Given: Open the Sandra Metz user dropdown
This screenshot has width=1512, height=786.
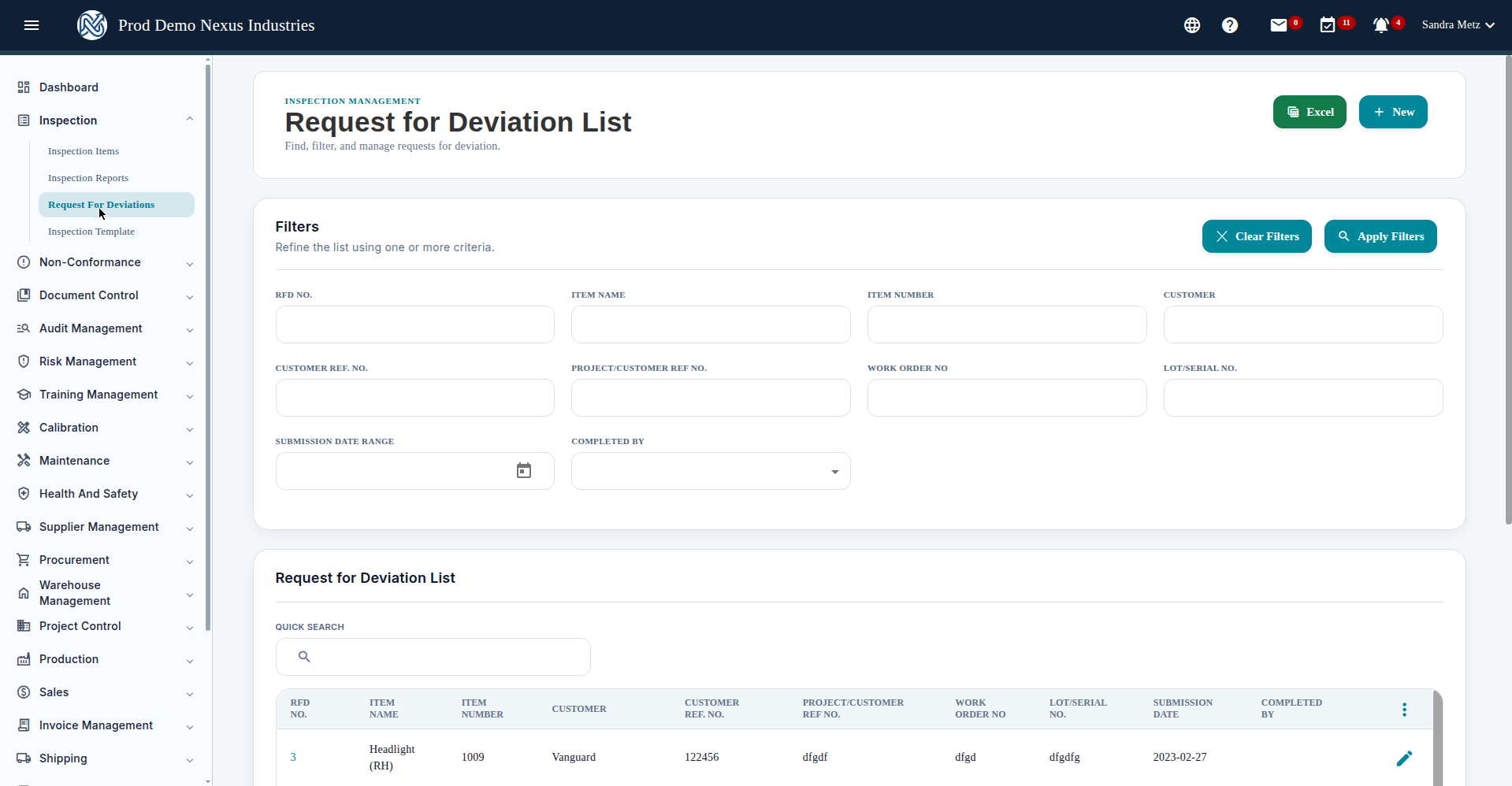Looking at the screenshot, I should click(1458, 25).
